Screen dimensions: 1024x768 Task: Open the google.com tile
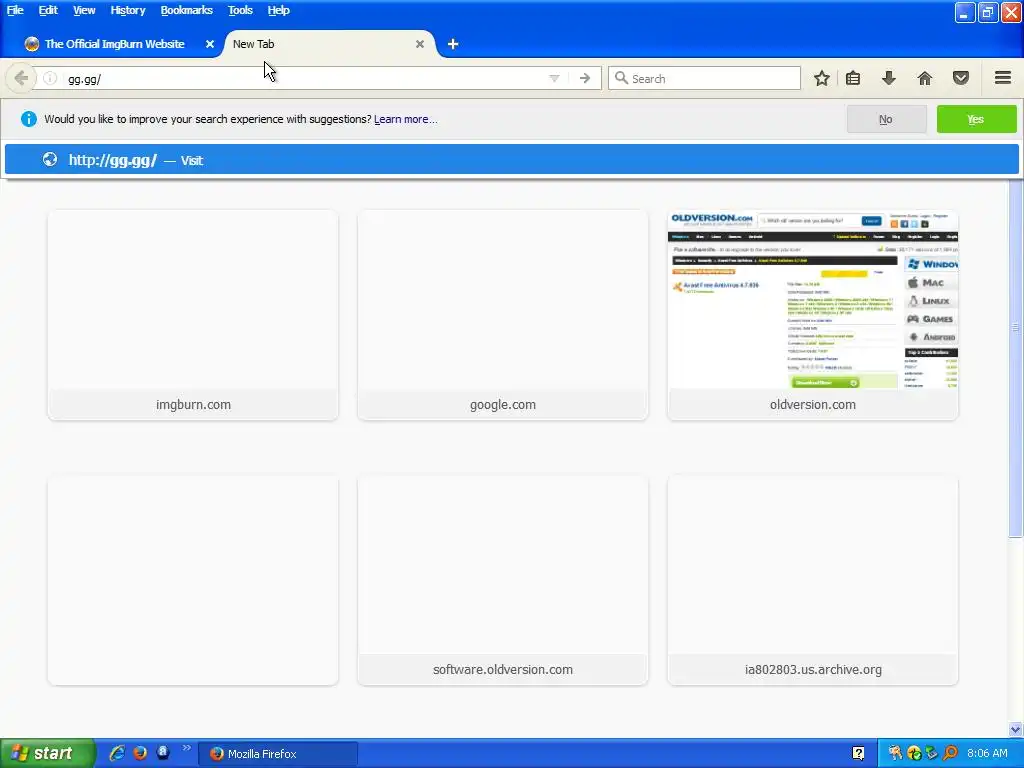(503, 315)
